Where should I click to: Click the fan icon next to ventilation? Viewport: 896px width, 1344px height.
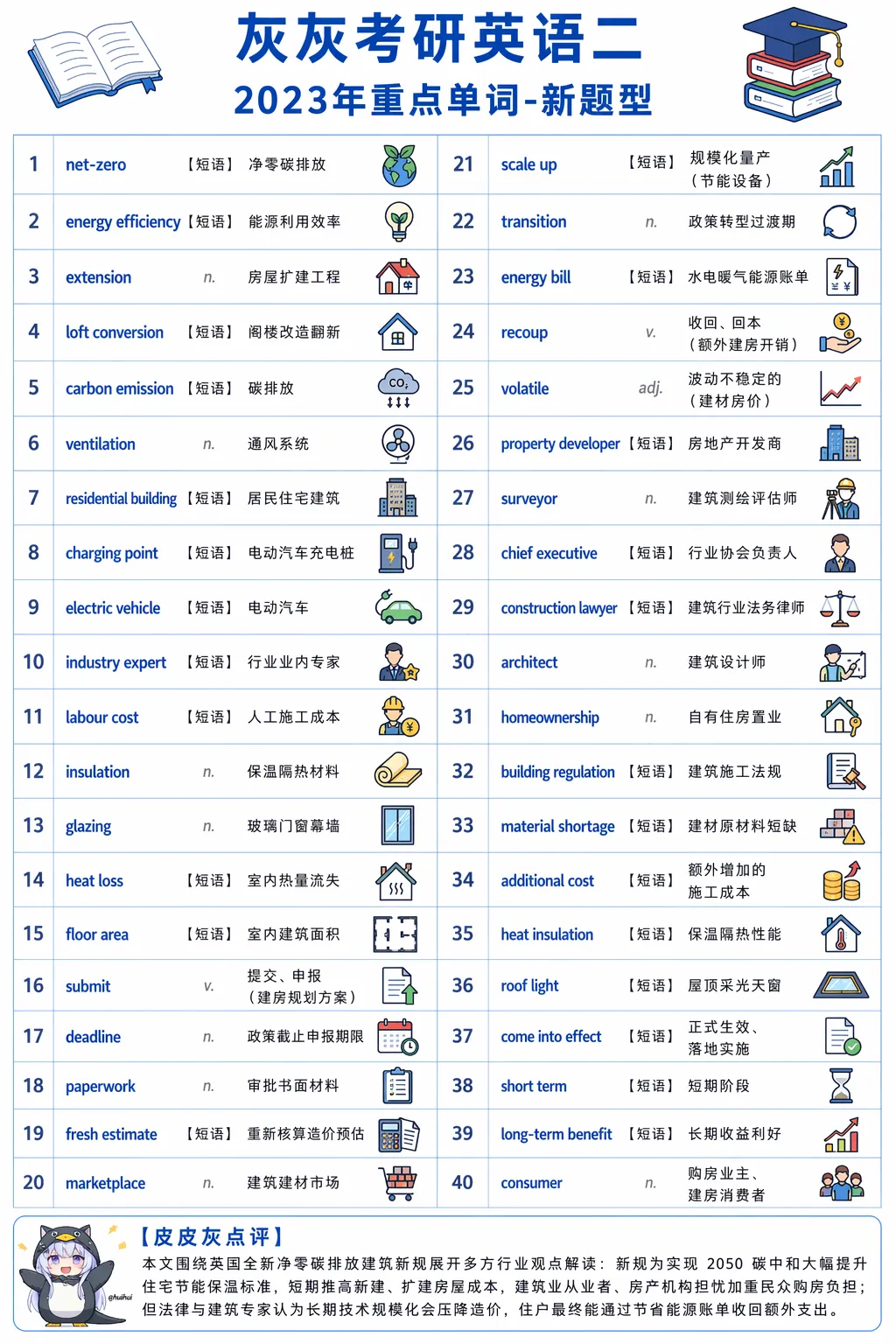(398, 444)
